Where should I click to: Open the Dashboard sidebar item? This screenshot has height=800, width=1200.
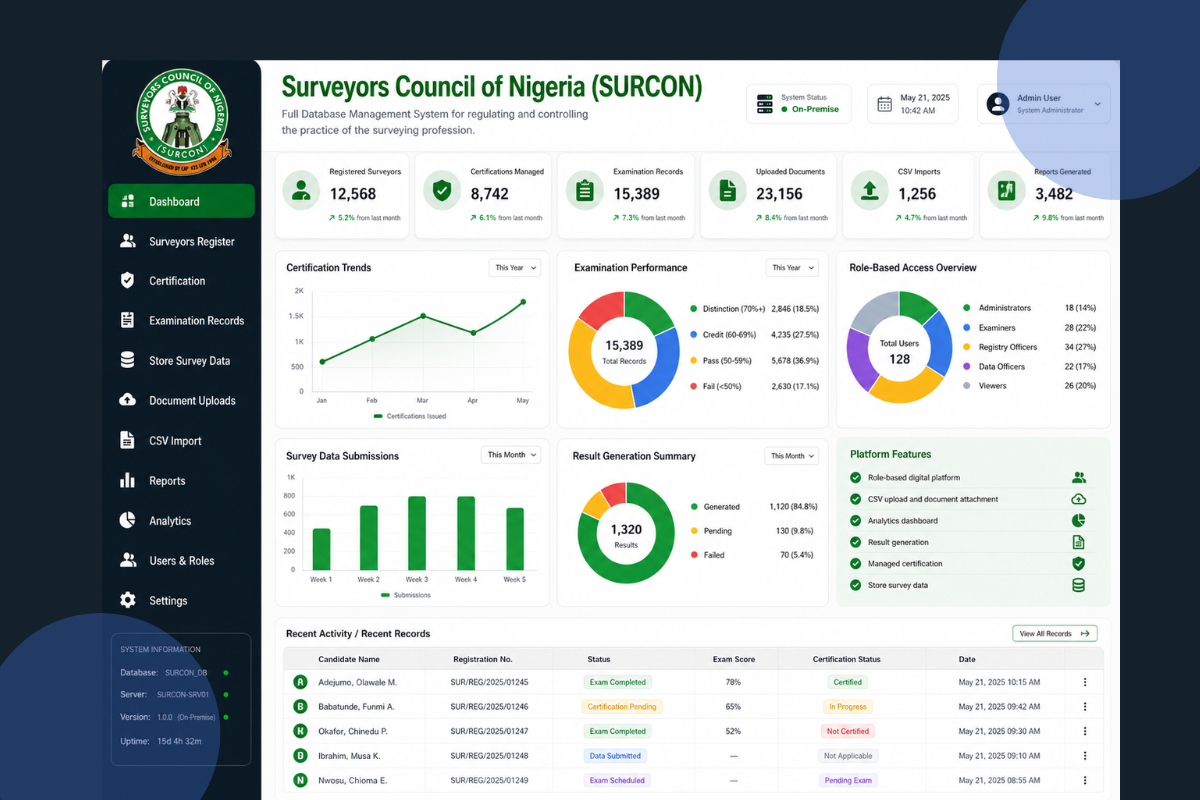pos(181,201)
